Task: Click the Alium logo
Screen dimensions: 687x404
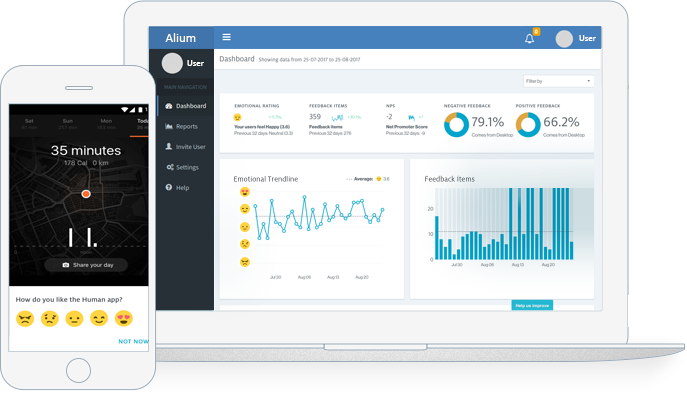Action: click(x=181, y=38)
